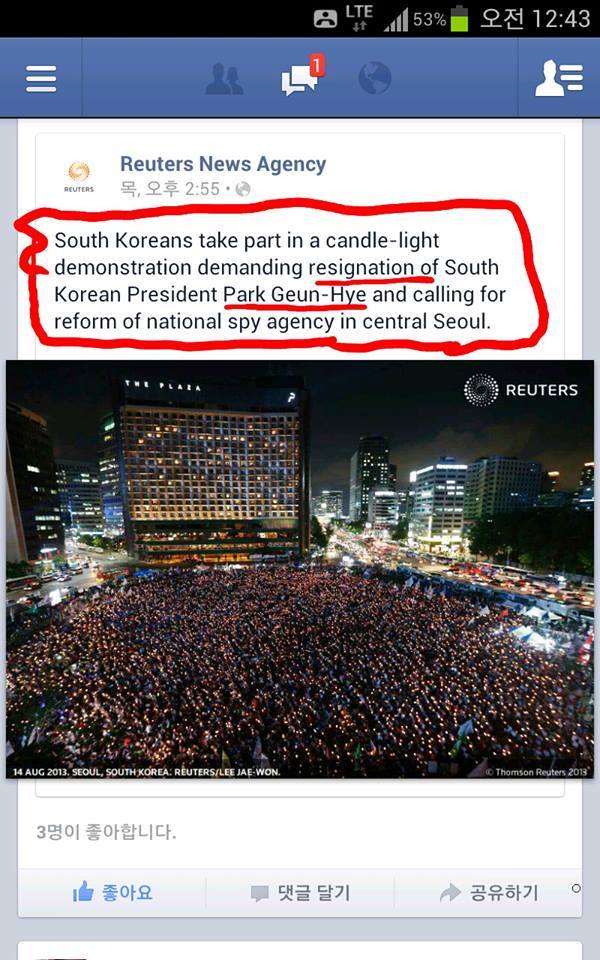Image resolution: width=600 pixels, height=960 pixels.
Task: Tap the LTE signal indicator
Action: click(359, 17)
